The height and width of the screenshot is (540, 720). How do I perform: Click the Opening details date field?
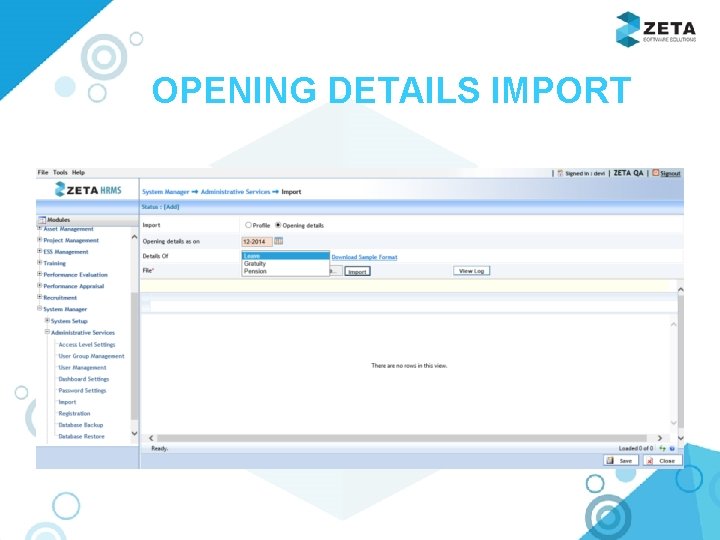257,242
